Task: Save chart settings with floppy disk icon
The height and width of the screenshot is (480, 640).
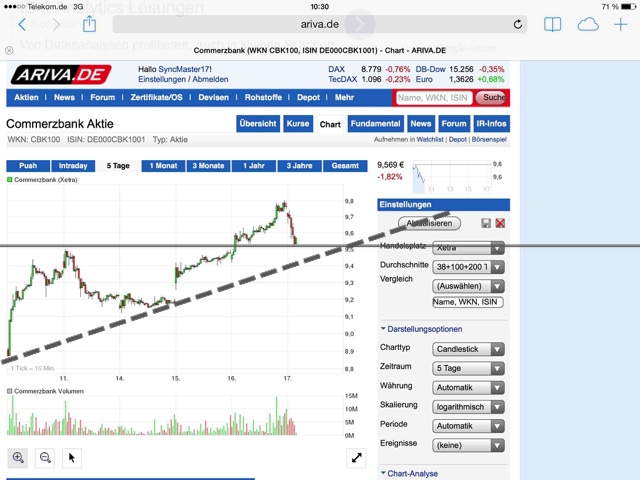Action: click(x=486, y=223)
